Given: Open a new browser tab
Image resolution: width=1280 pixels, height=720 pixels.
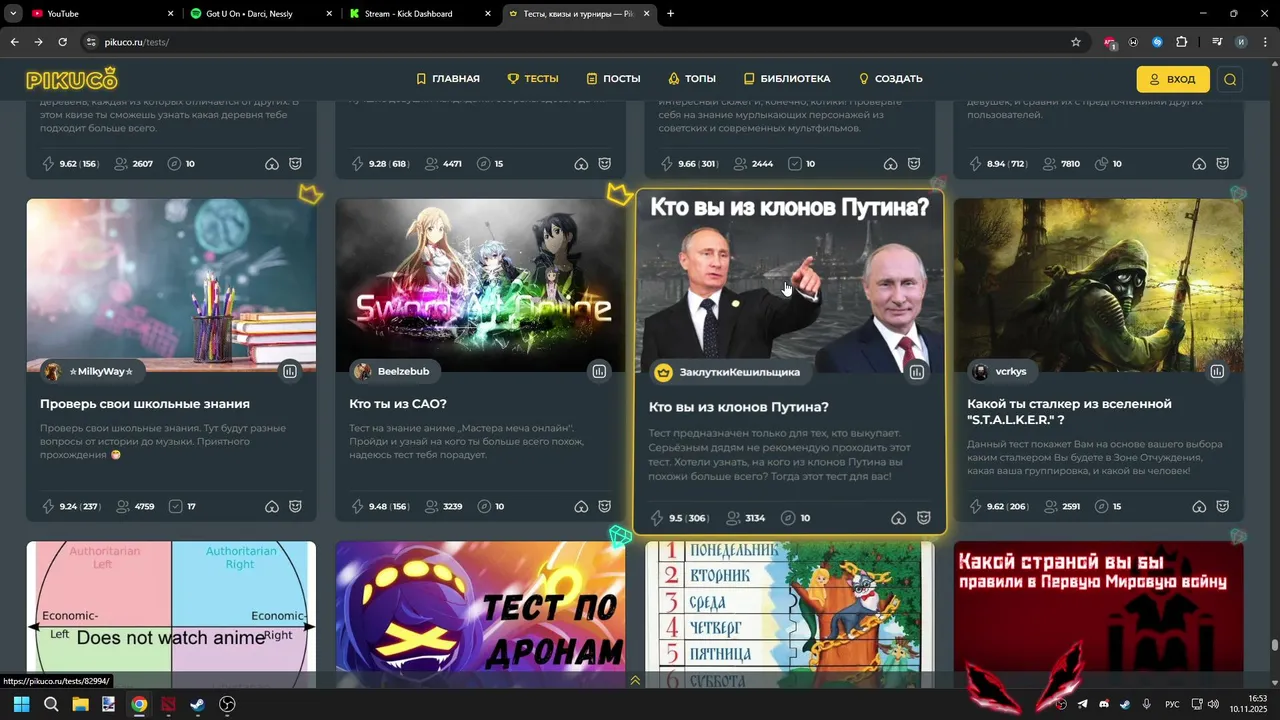Looking at the screenshot, I should [x=670, y=14].
